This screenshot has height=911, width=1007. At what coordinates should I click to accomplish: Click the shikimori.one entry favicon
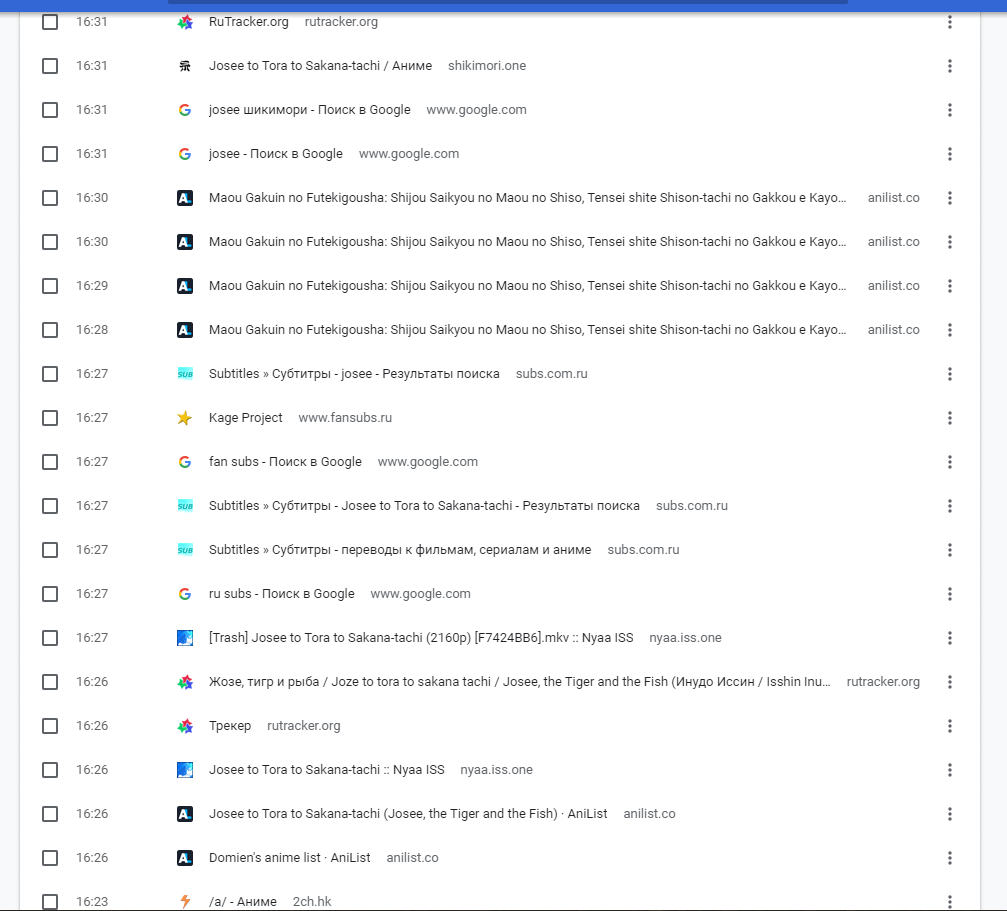[x=185, y=66]
